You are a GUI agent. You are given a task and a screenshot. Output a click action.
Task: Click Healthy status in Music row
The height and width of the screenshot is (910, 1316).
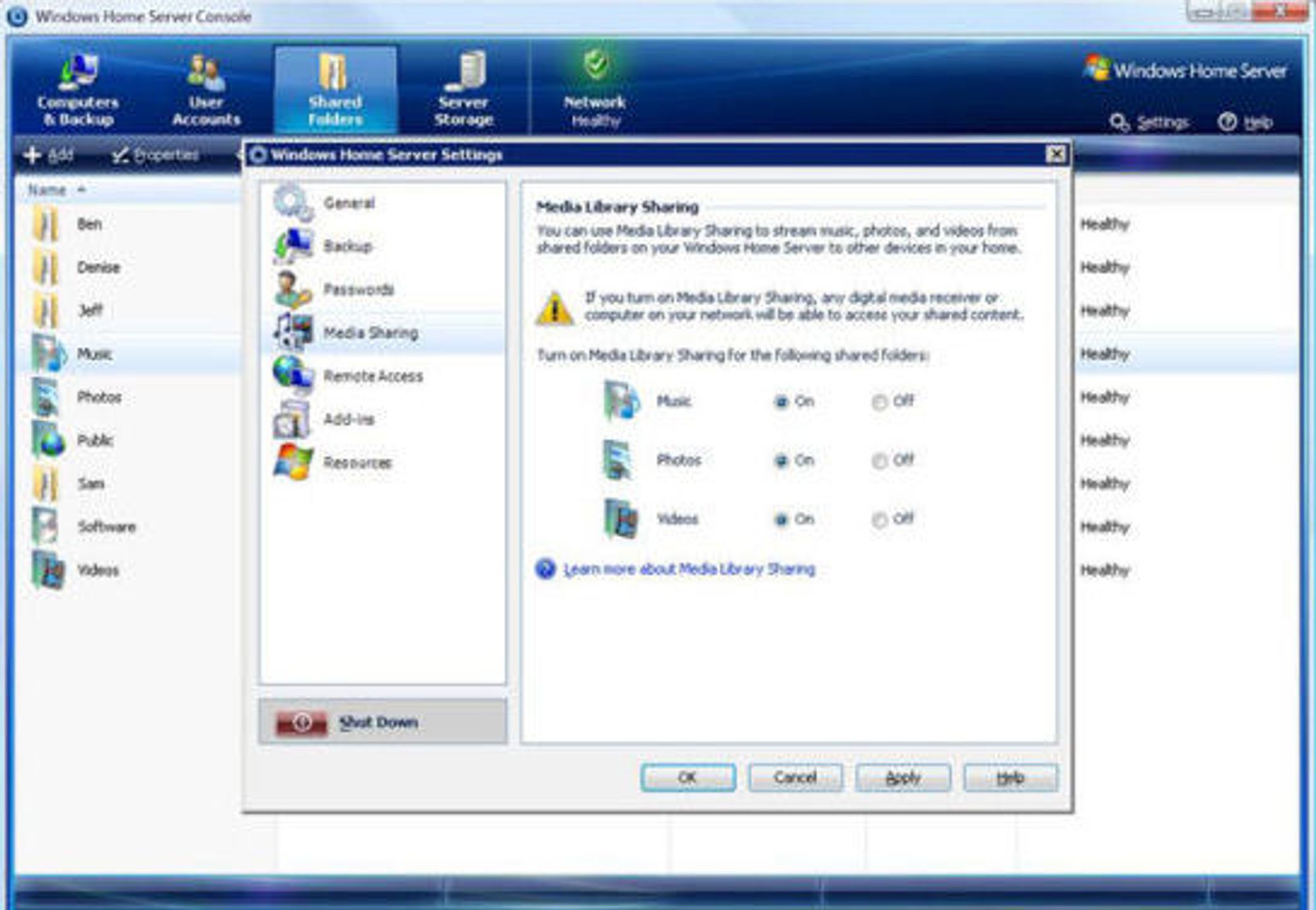1105,354
